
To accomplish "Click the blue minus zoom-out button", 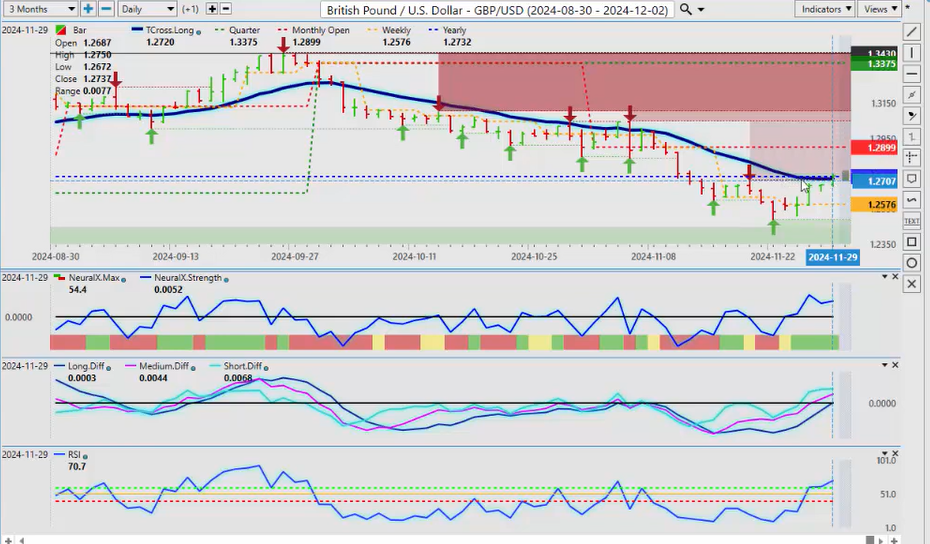I will pos(106,9).
